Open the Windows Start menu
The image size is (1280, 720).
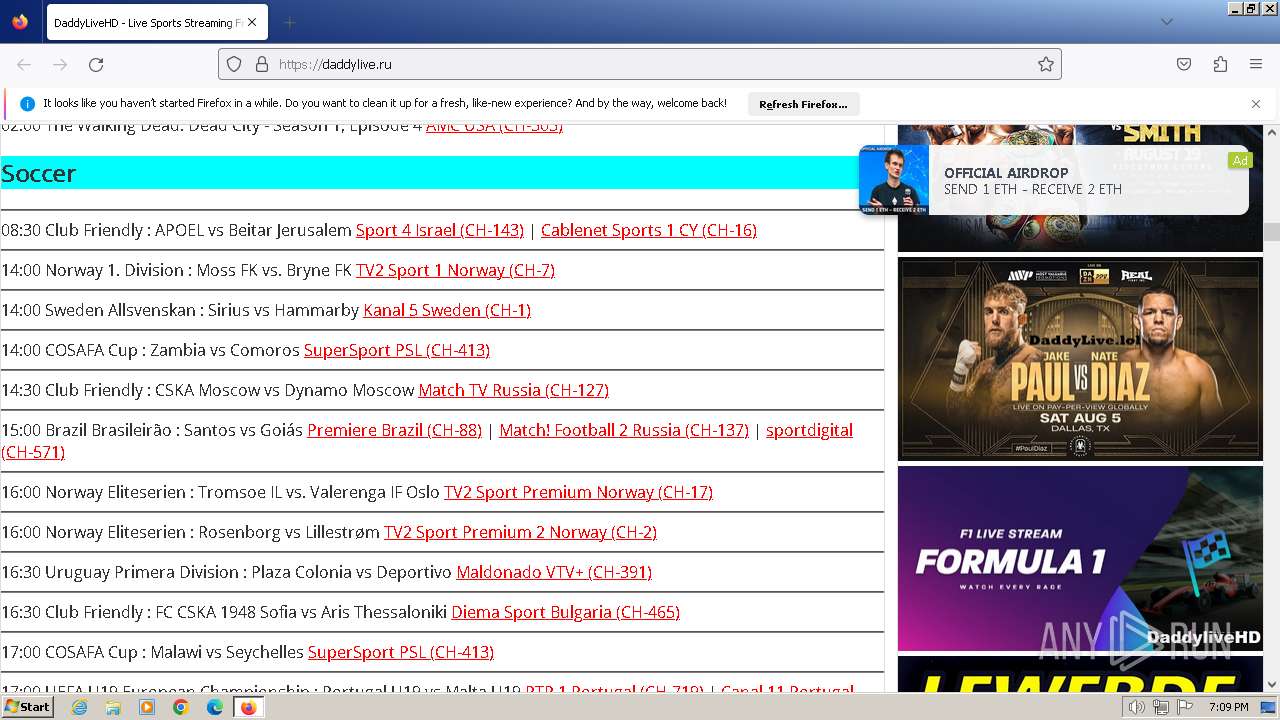[28, 706]
